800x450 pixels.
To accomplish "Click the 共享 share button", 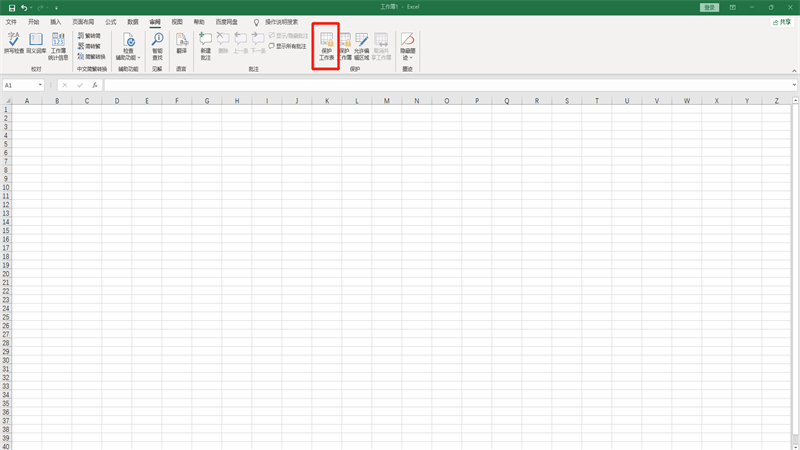I will 781,21.
